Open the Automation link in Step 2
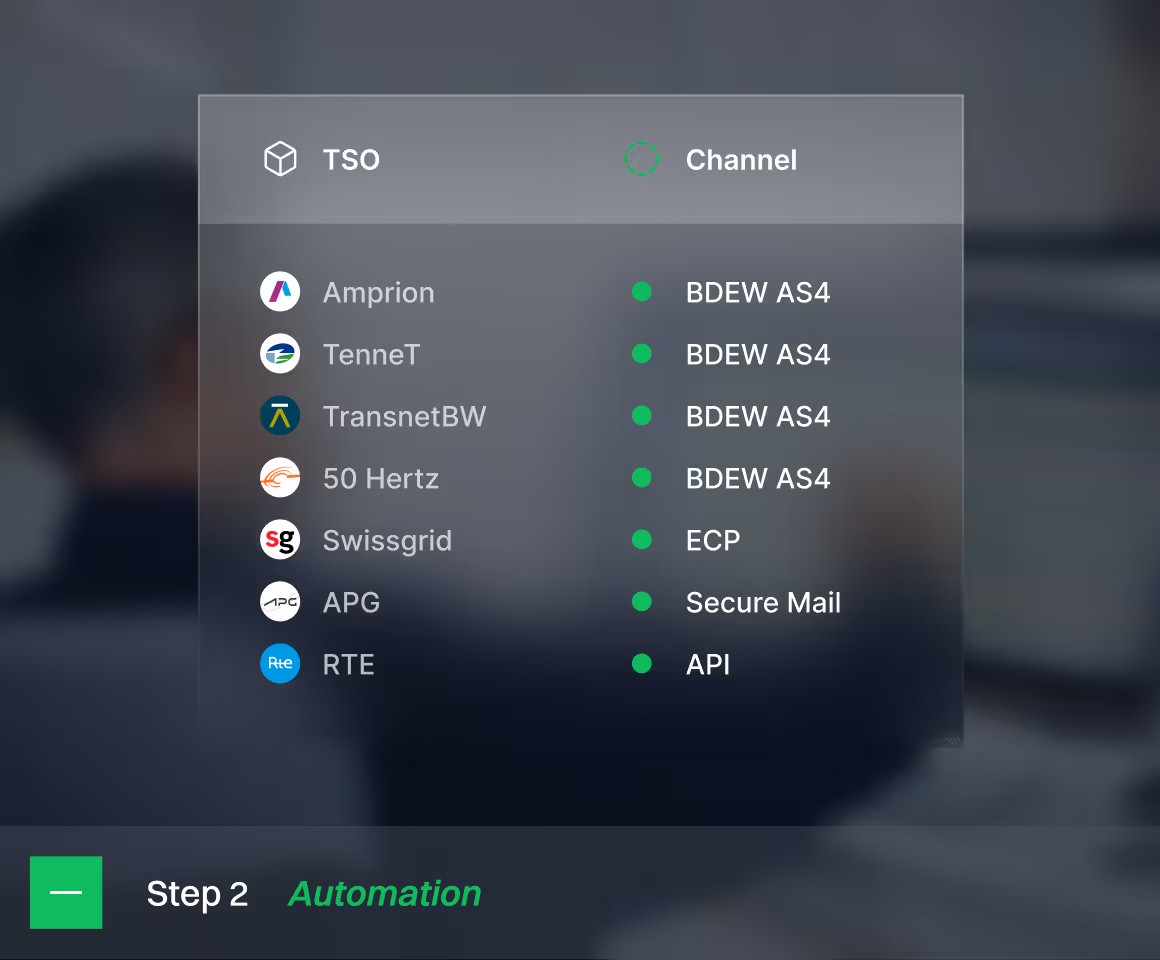Screen dimensions: 1160x960 384,893
